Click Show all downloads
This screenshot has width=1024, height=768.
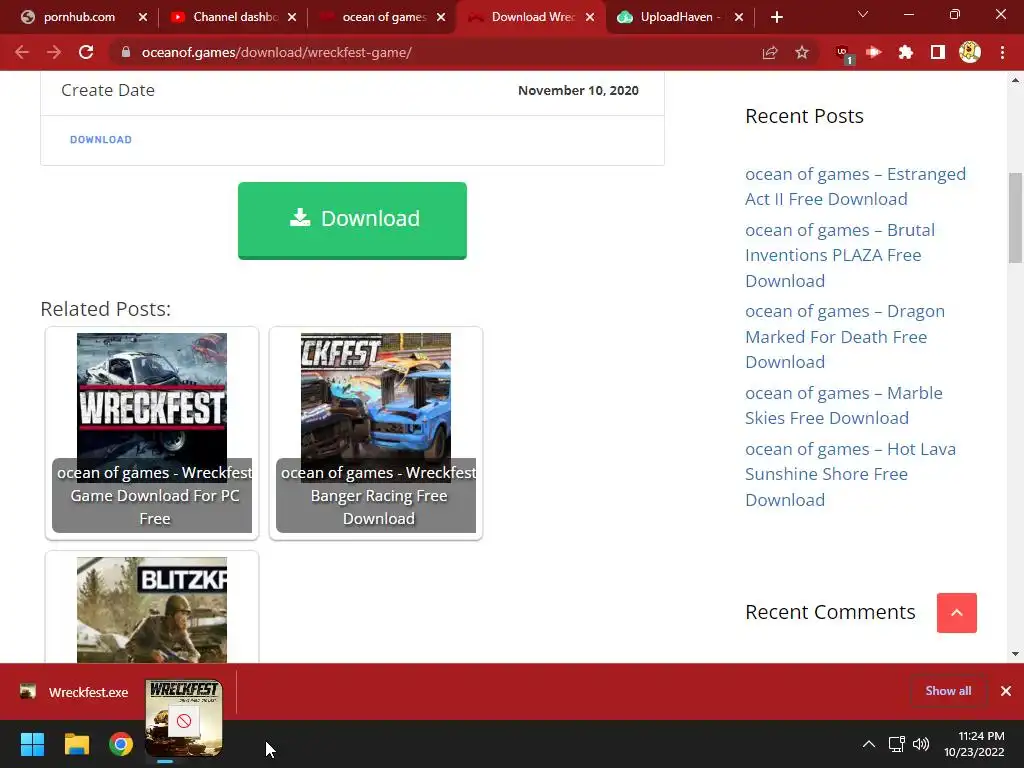click(x=948, y=691)
